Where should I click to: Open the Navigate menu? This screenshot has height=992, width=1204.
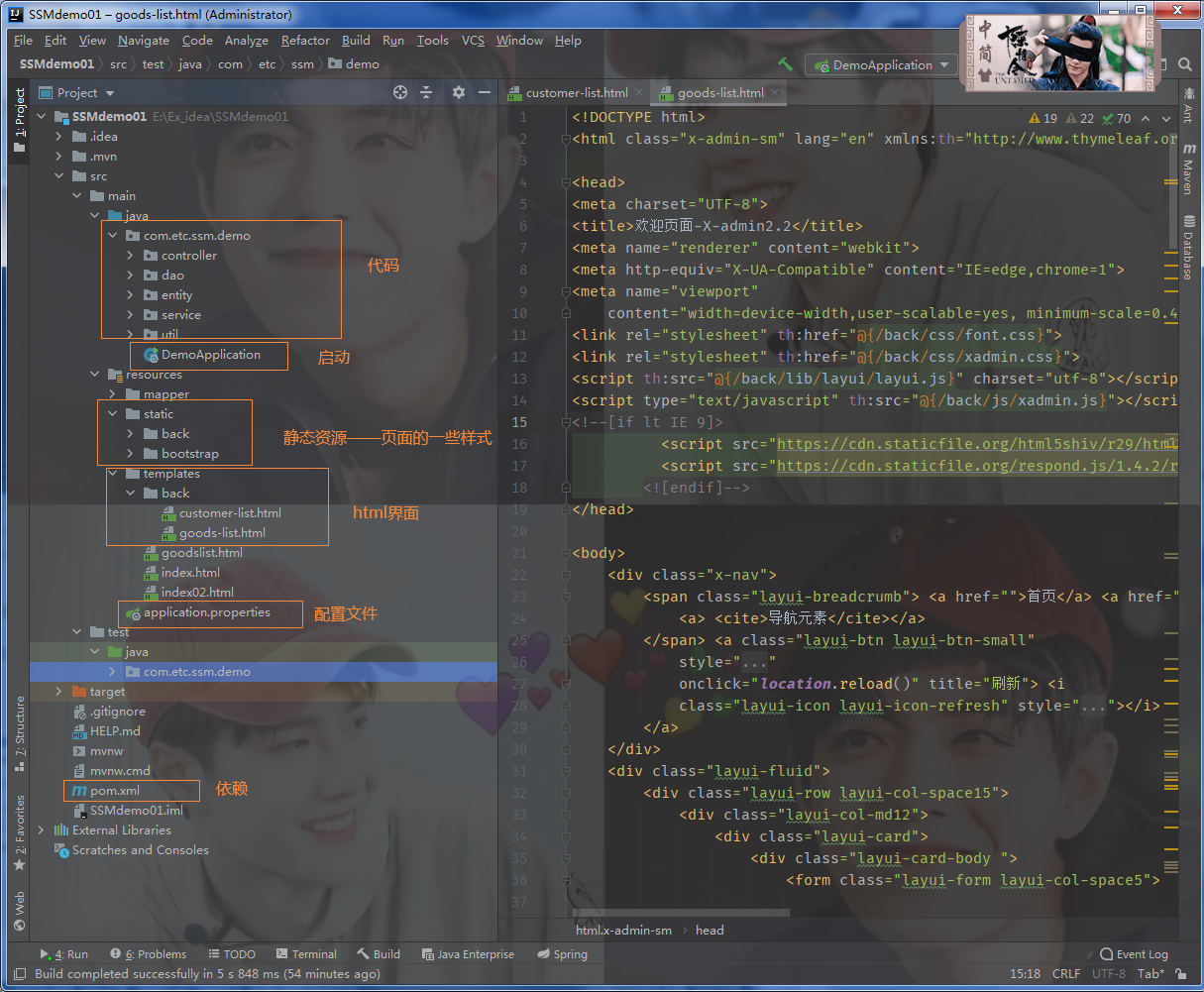coord(144,41)
